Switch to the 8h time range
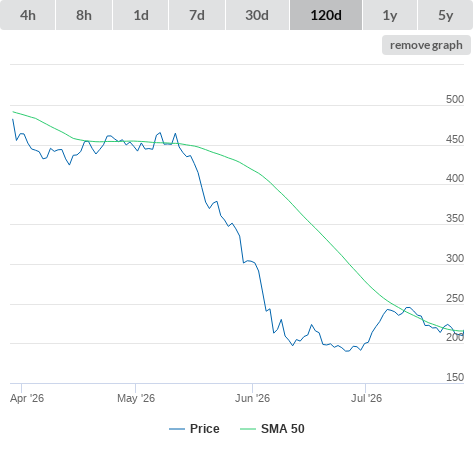This screenshot has height=455, width=474. pos(84,15)
